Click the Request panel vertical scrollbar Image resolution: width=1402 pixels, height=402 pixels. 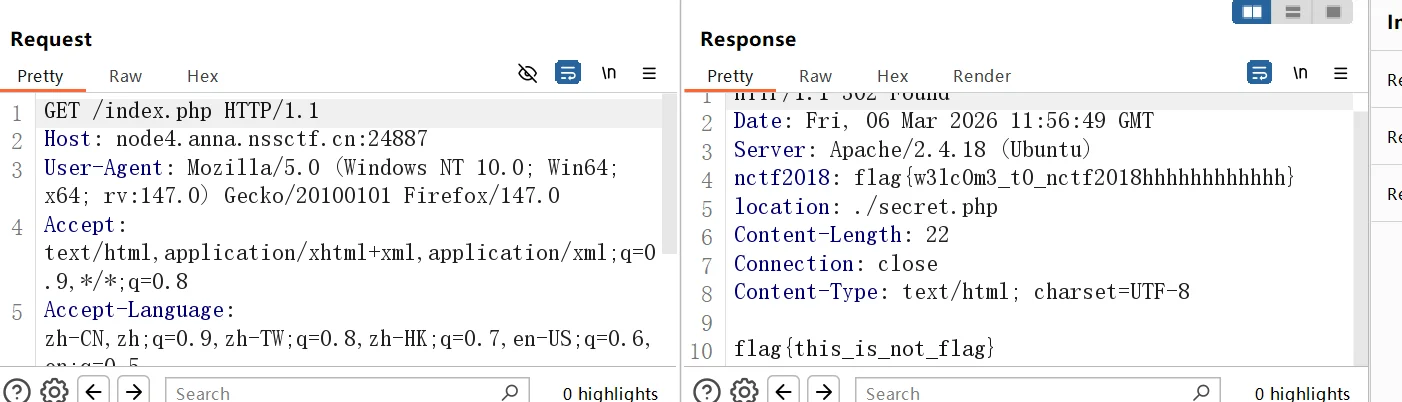coord(670,180)
